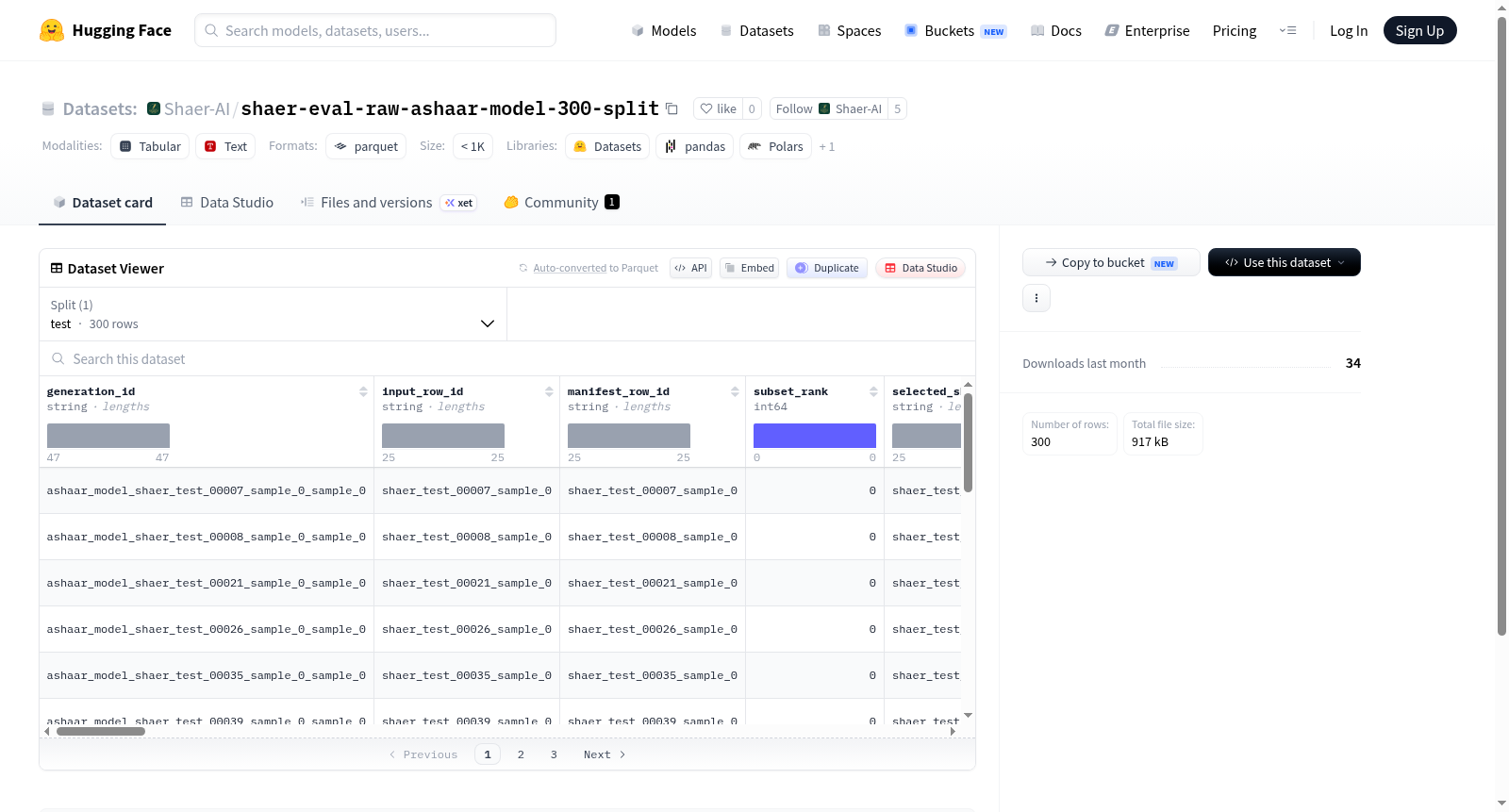Switch to the Dataset card tab

click(x=102, y=203)
